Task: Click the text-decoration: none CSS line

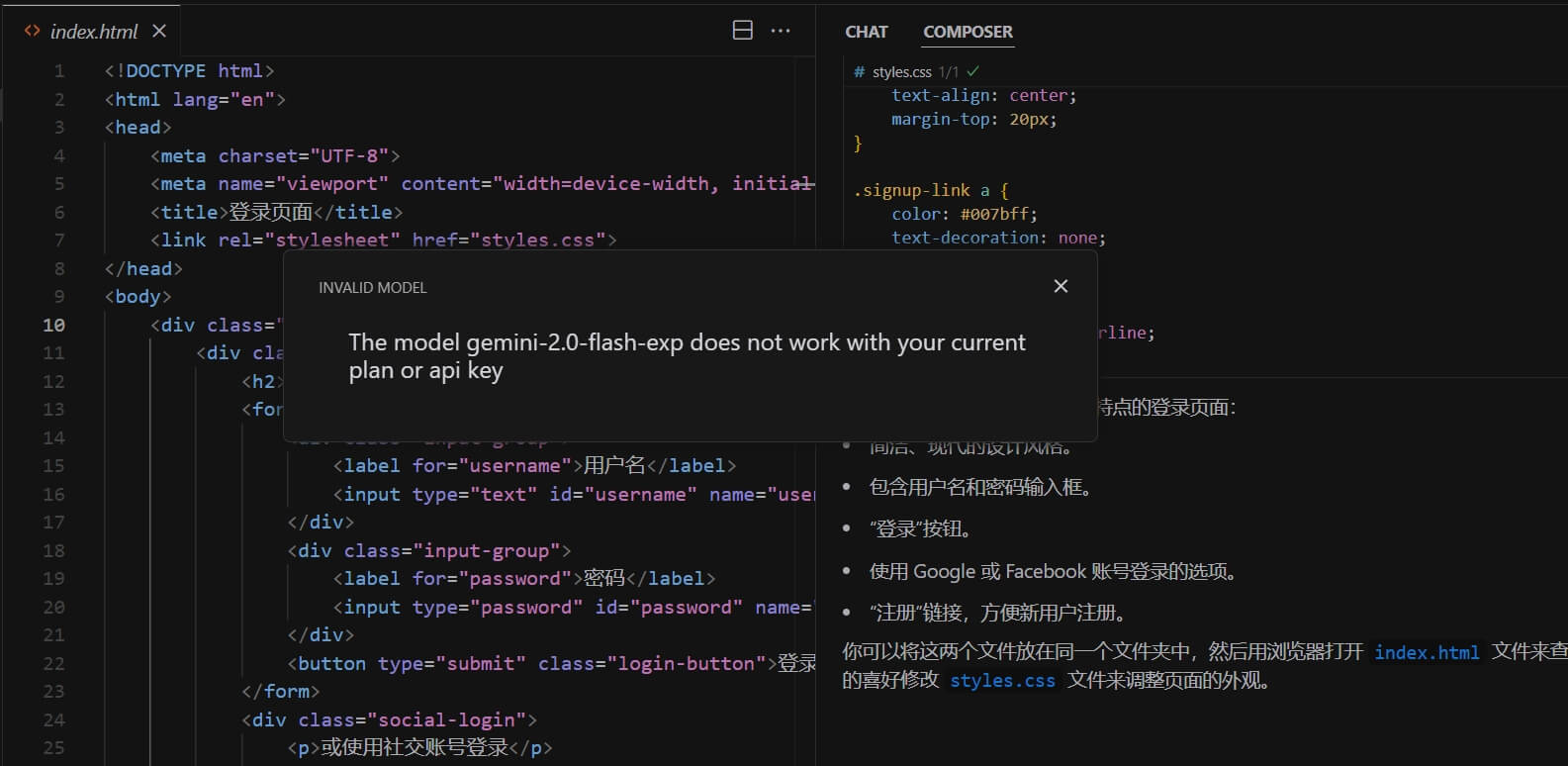Action: coord(998,238)
